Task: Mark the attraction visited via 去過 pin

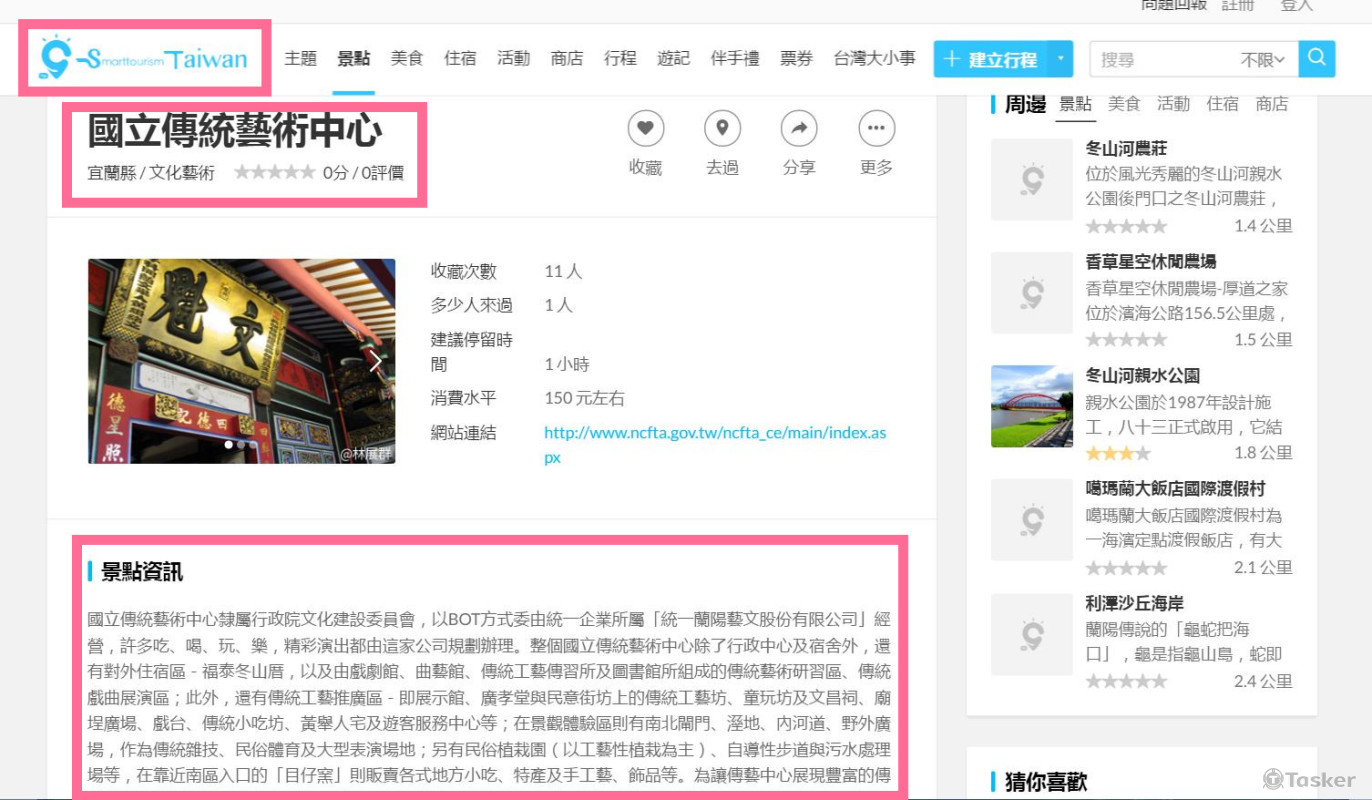Action: (x=722, y=128)
